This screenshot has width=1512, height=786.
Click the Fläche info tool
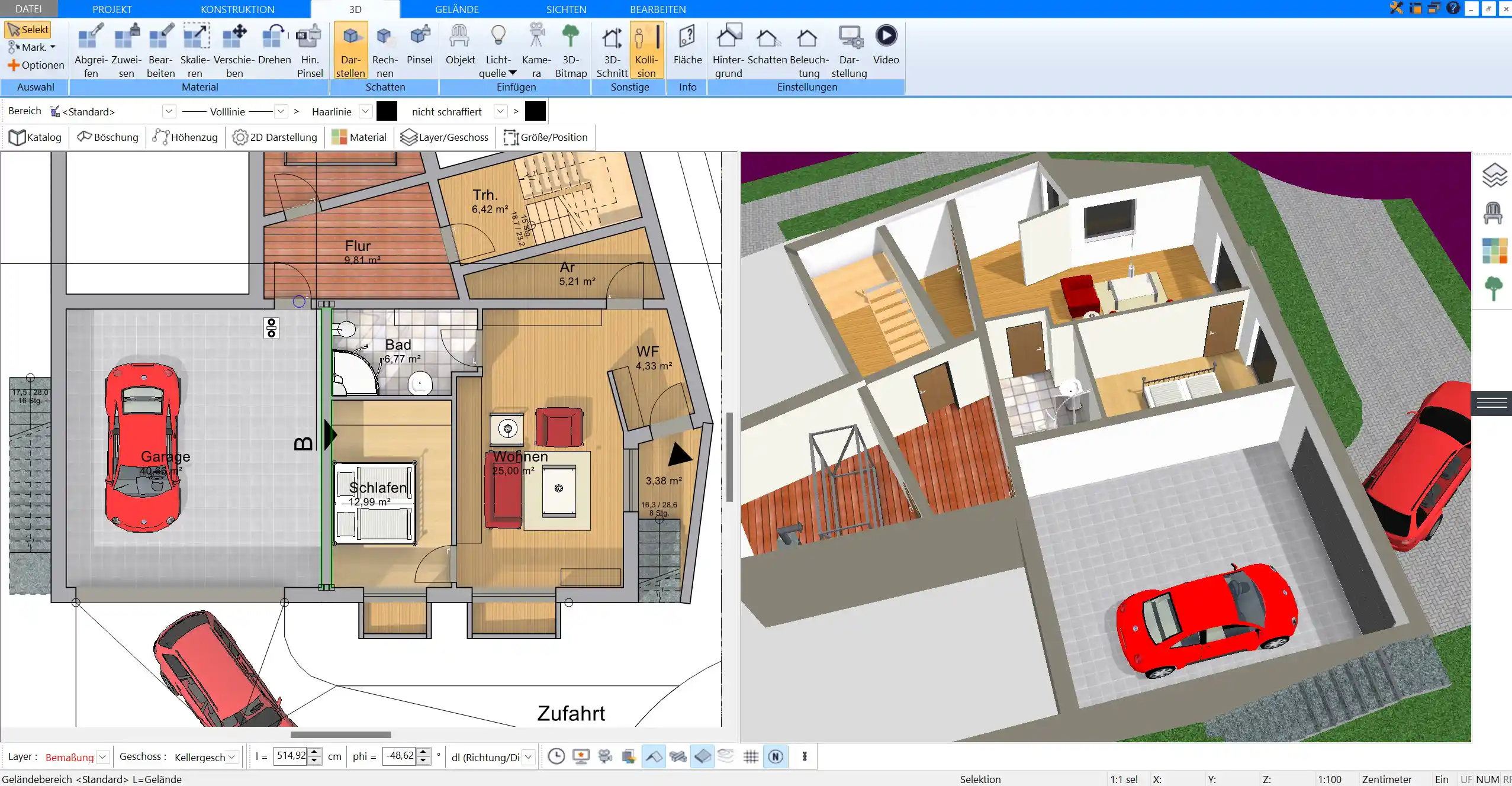(687, 44)
